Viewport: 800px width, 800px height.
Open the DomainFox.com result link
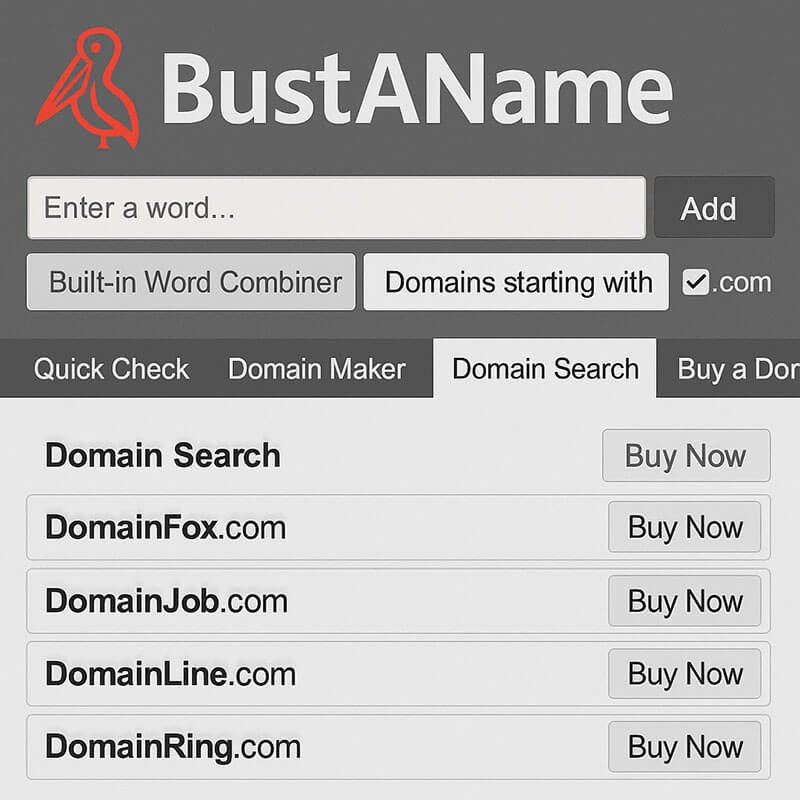click(x=165, y=528)
